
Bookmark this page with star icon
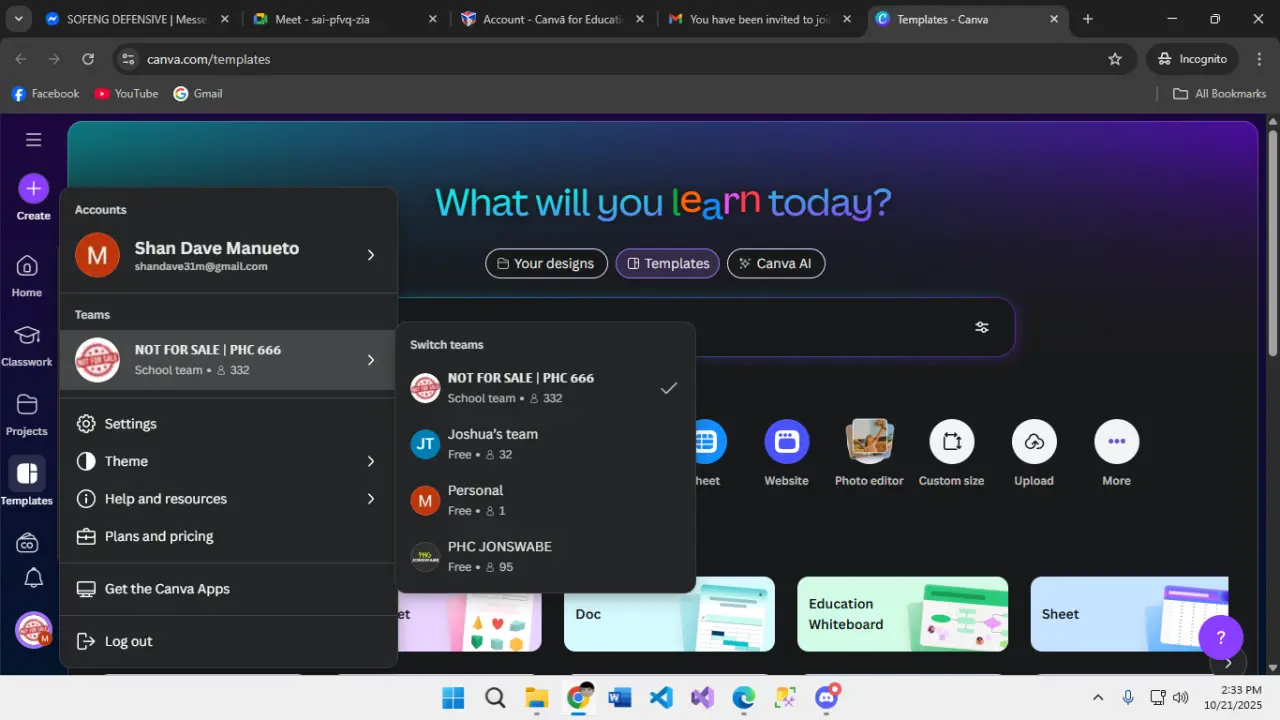coord(1115,59)
